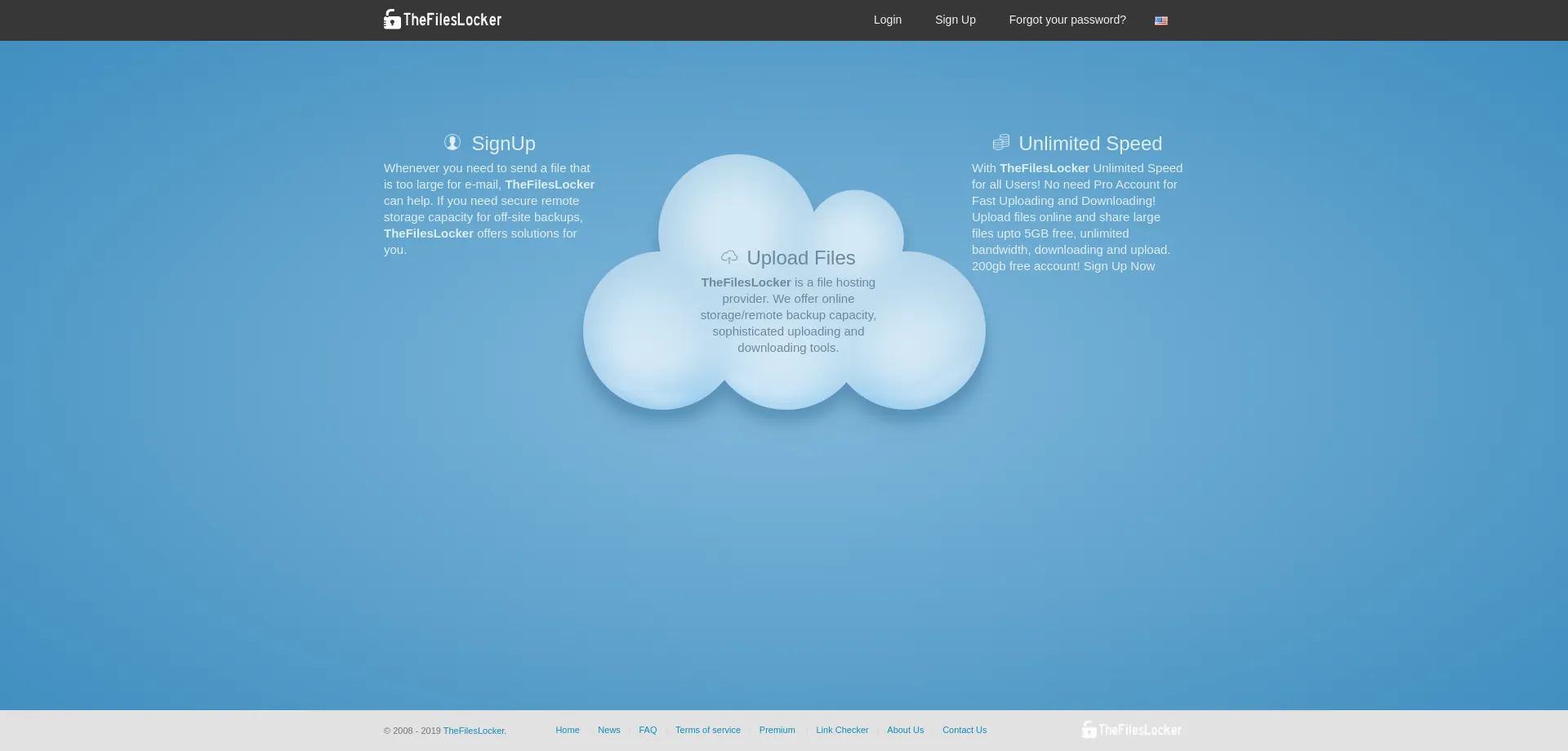Open Link Checker in footer
This screenshot has height=751, width=1568.
click(x=842, y=730)
